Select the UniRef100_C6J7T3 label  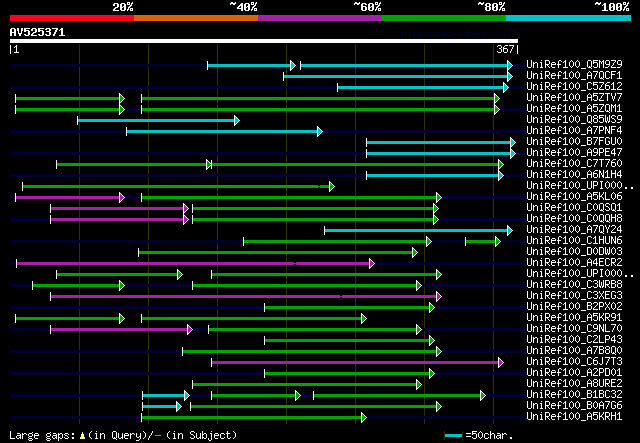574,362
